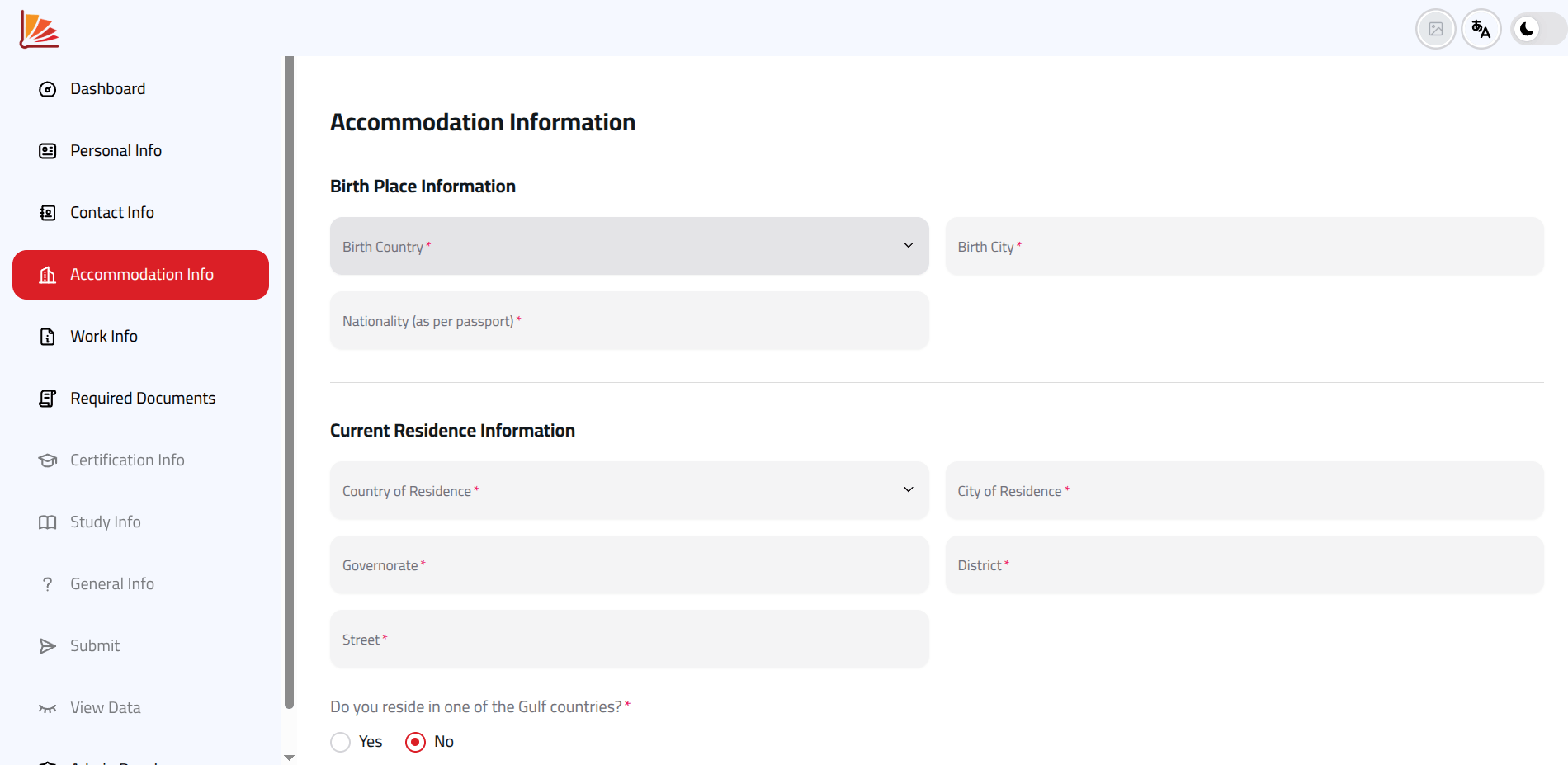
Task: Toggle the dark mode switch
Action: [x=1538, y=30]
